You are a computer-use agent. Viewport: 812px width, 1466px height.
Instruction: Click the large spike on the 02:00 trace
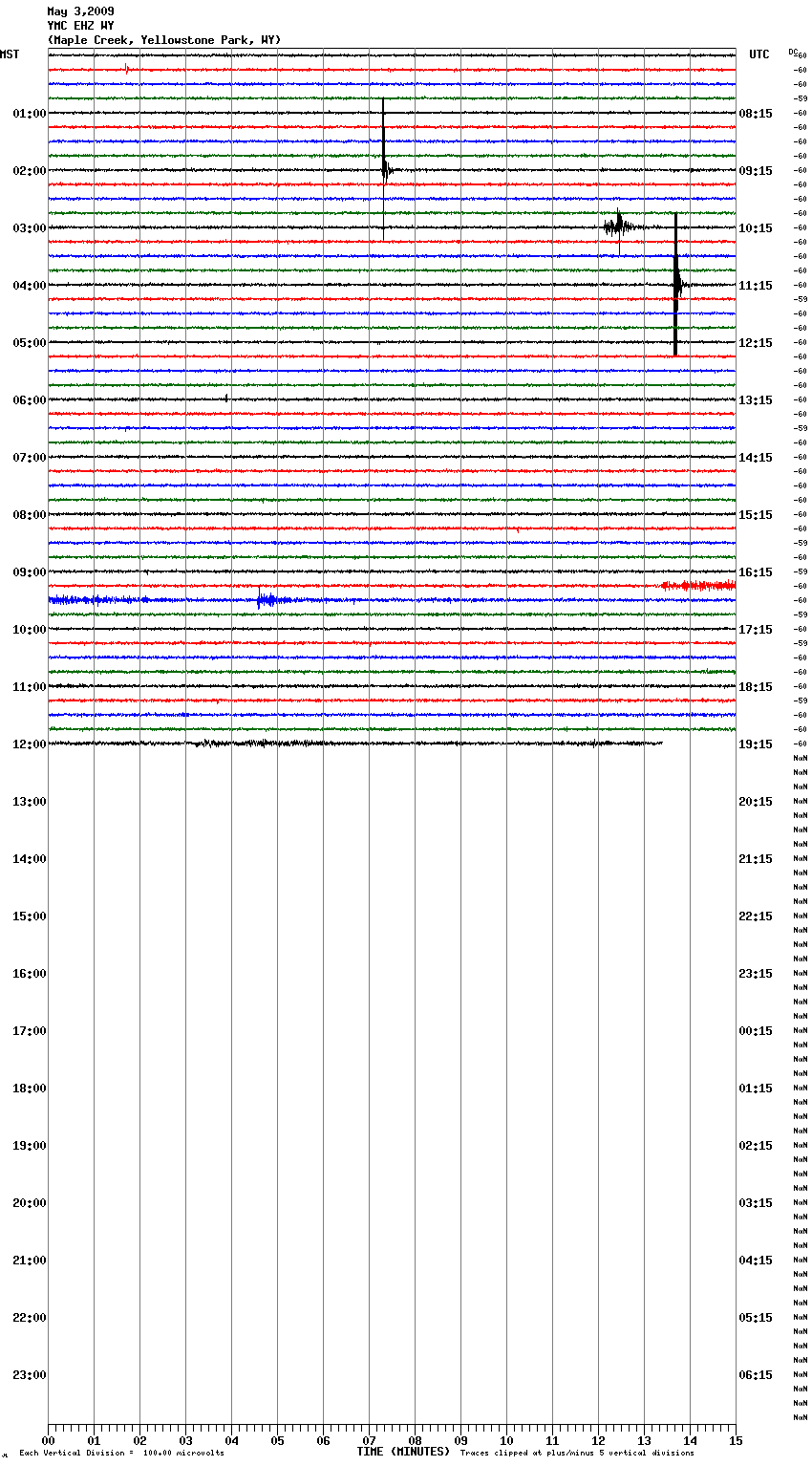384,169
